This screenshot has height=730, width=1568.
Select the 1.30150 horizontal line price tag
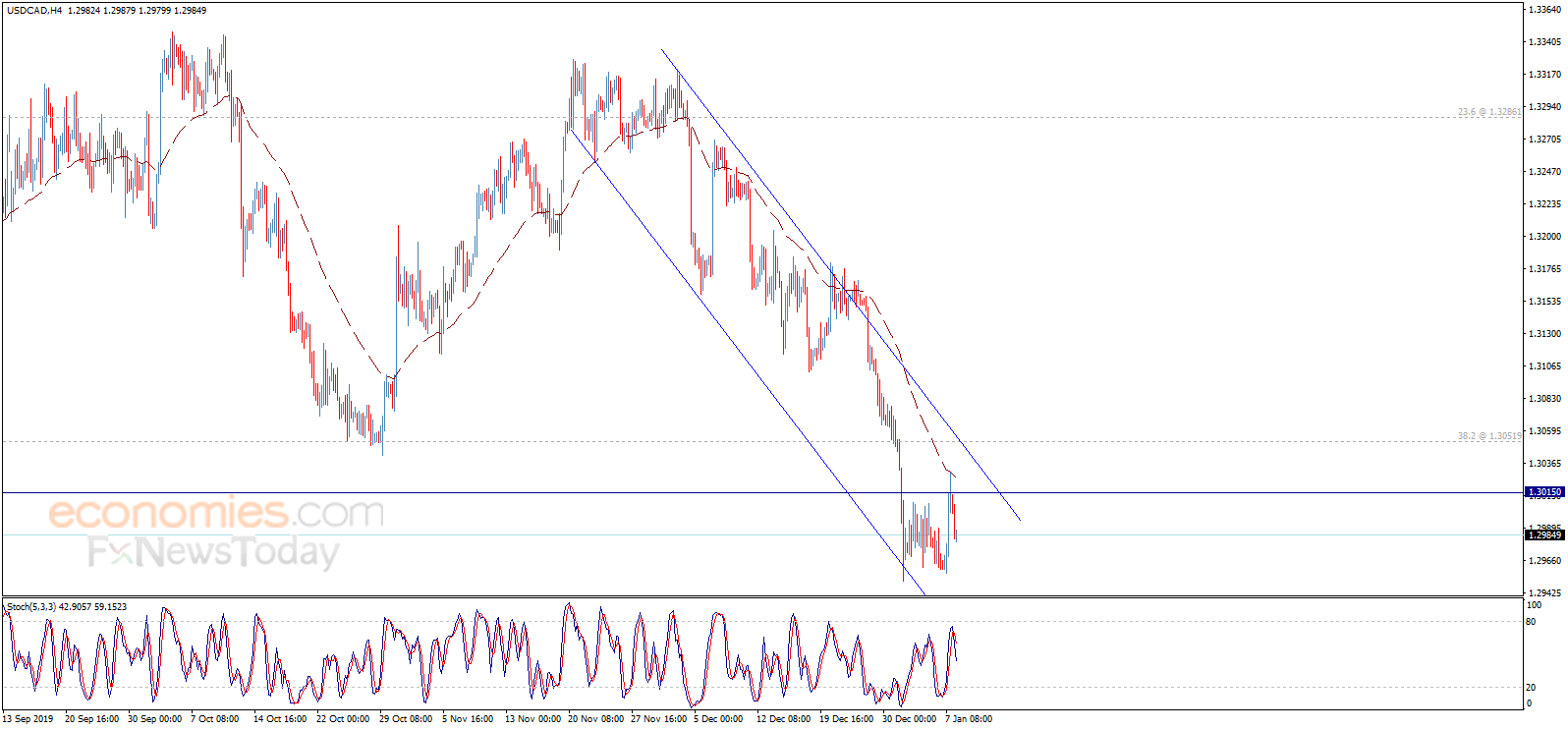1544,492
